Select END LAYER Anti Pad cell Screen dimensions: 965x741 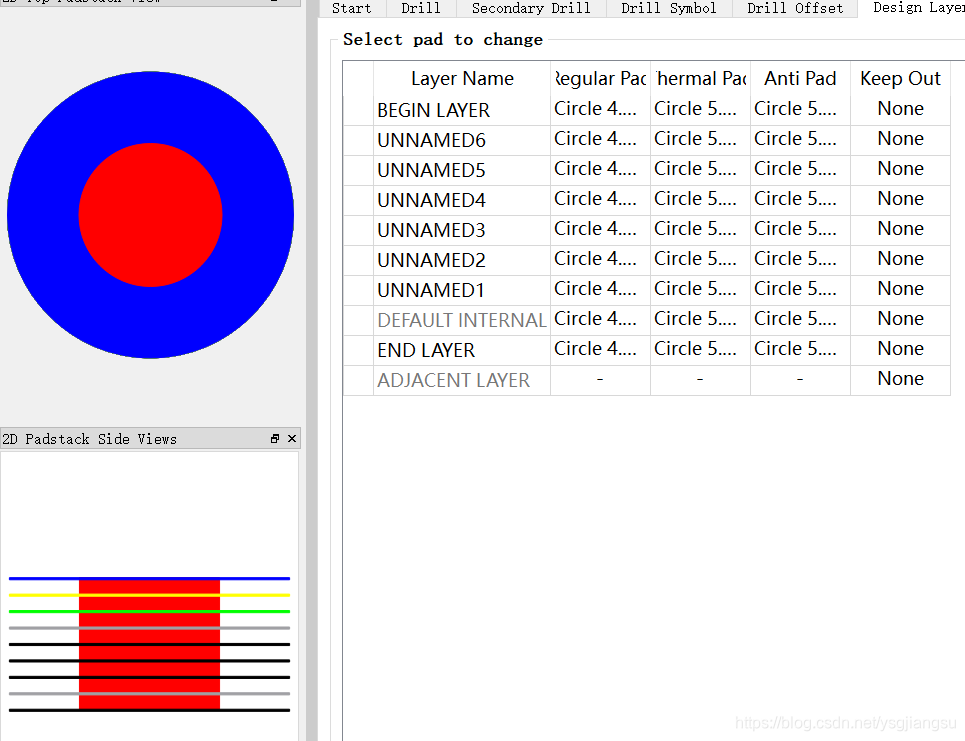(799, 349)
